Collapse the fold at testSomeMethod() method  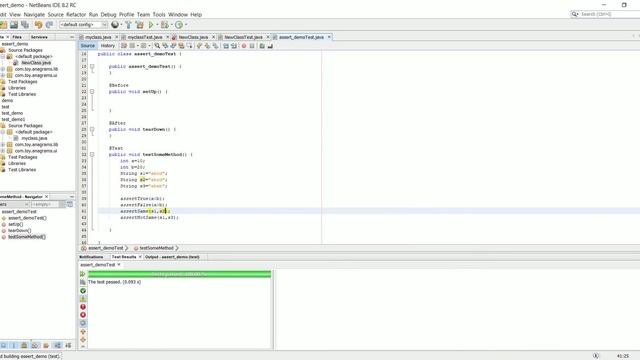92,155
